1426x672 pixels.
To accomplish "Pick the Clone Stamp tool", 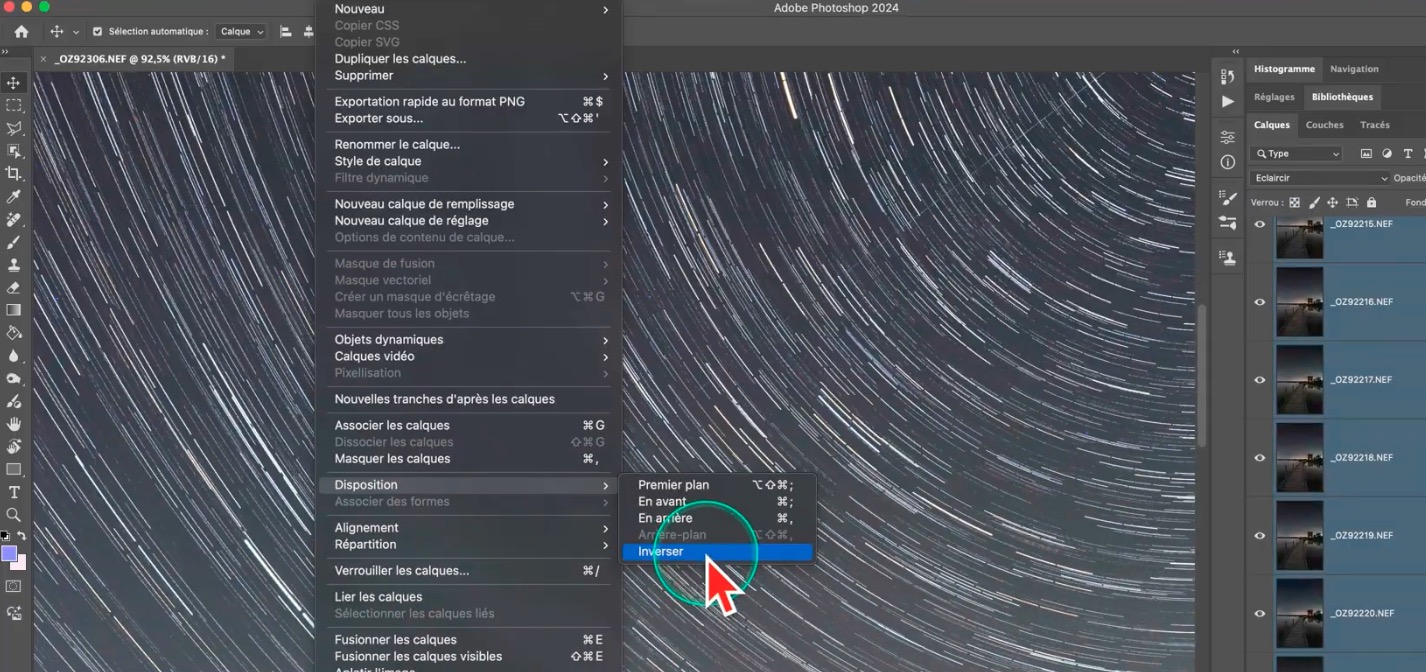I will coord(14,265).
